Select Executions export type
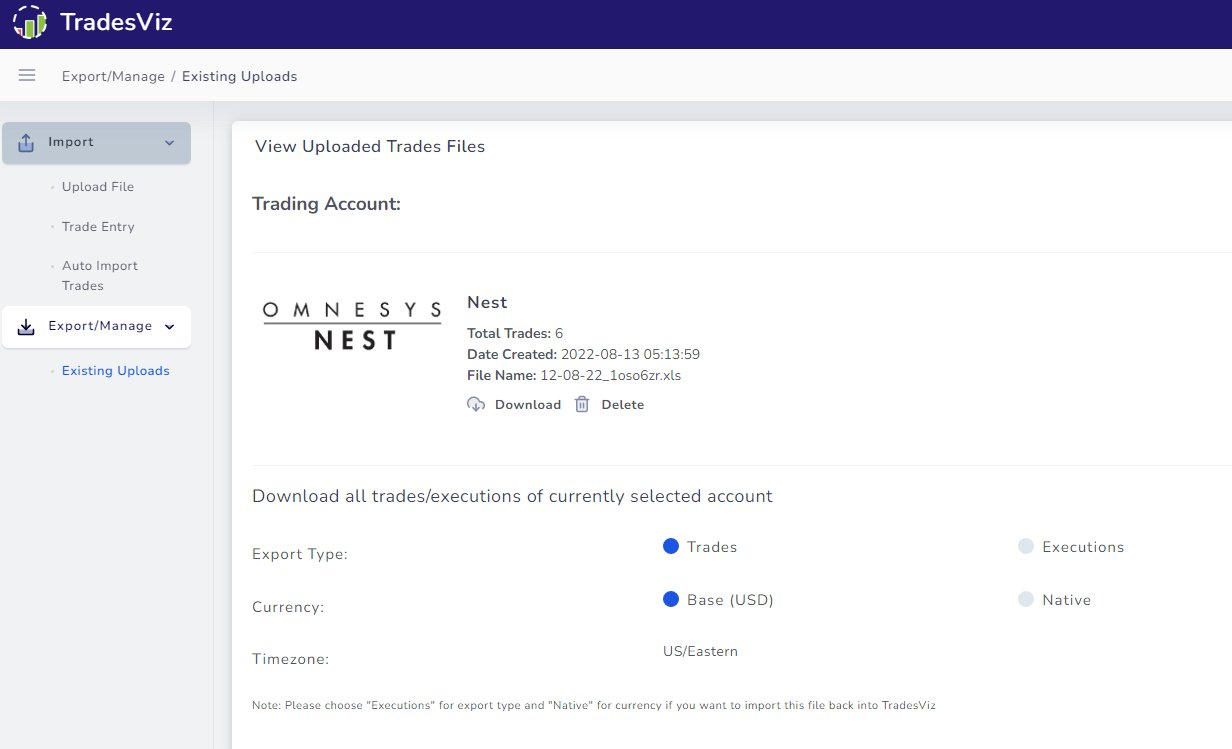Screen dimensions: 1232x749 (1025, 546)
